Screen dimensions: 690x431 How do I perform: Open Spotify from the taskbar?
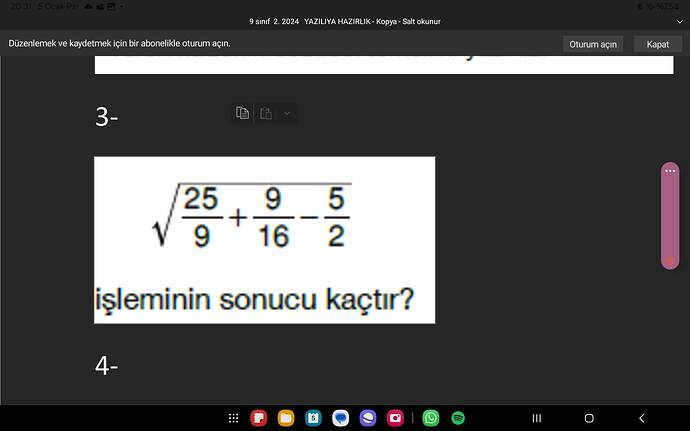458,418
